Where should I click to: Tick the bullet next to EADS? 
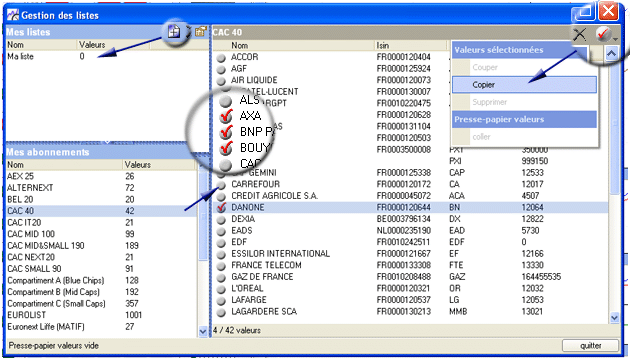221,231
